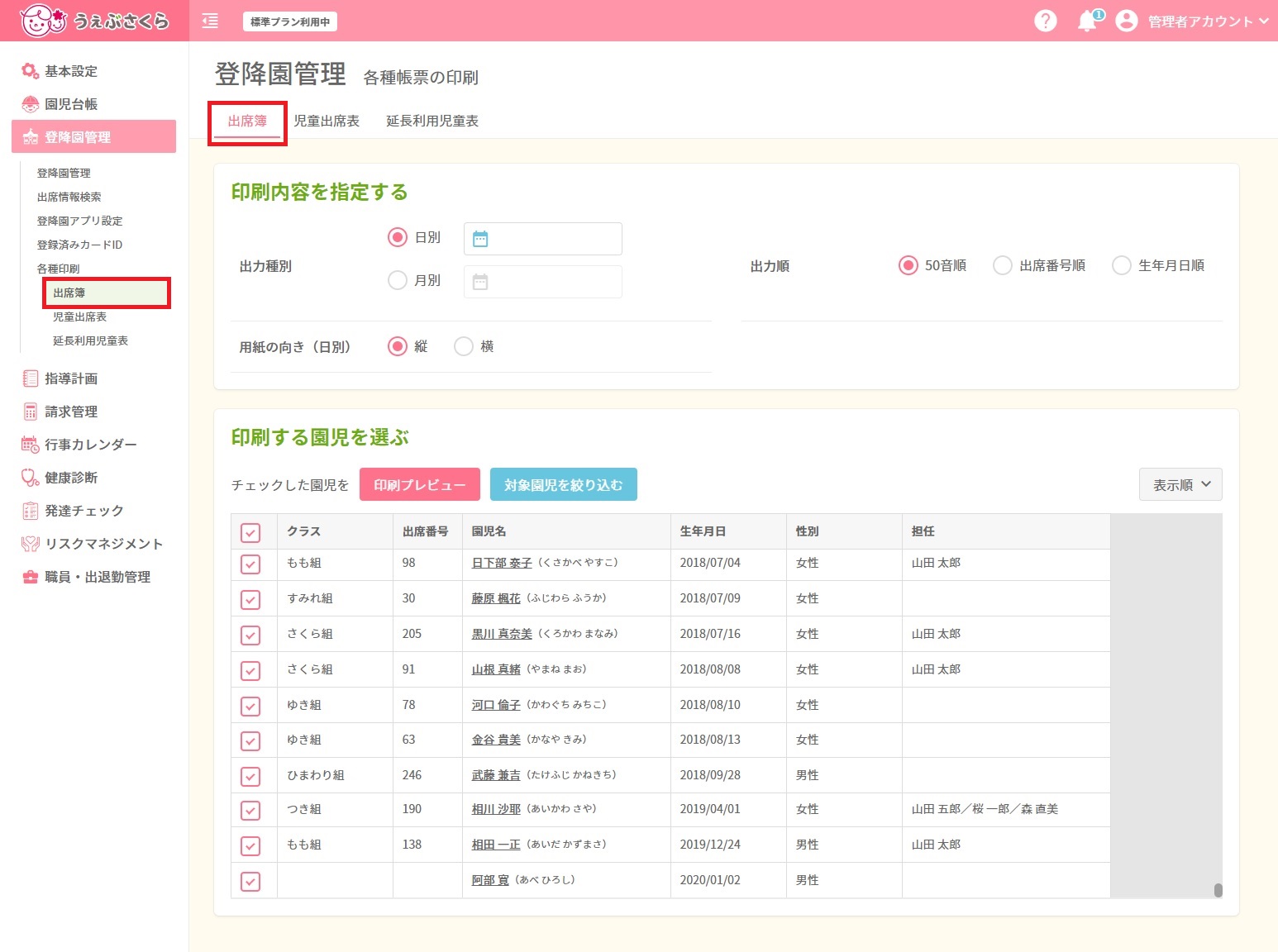Click the リスクマネジメント heart-hands icon

30,544
